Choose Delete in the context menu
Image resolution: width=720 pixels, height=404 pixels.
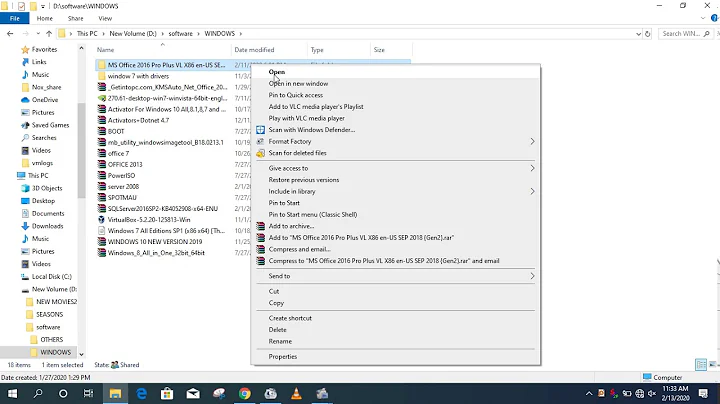(x=277, y=330)
